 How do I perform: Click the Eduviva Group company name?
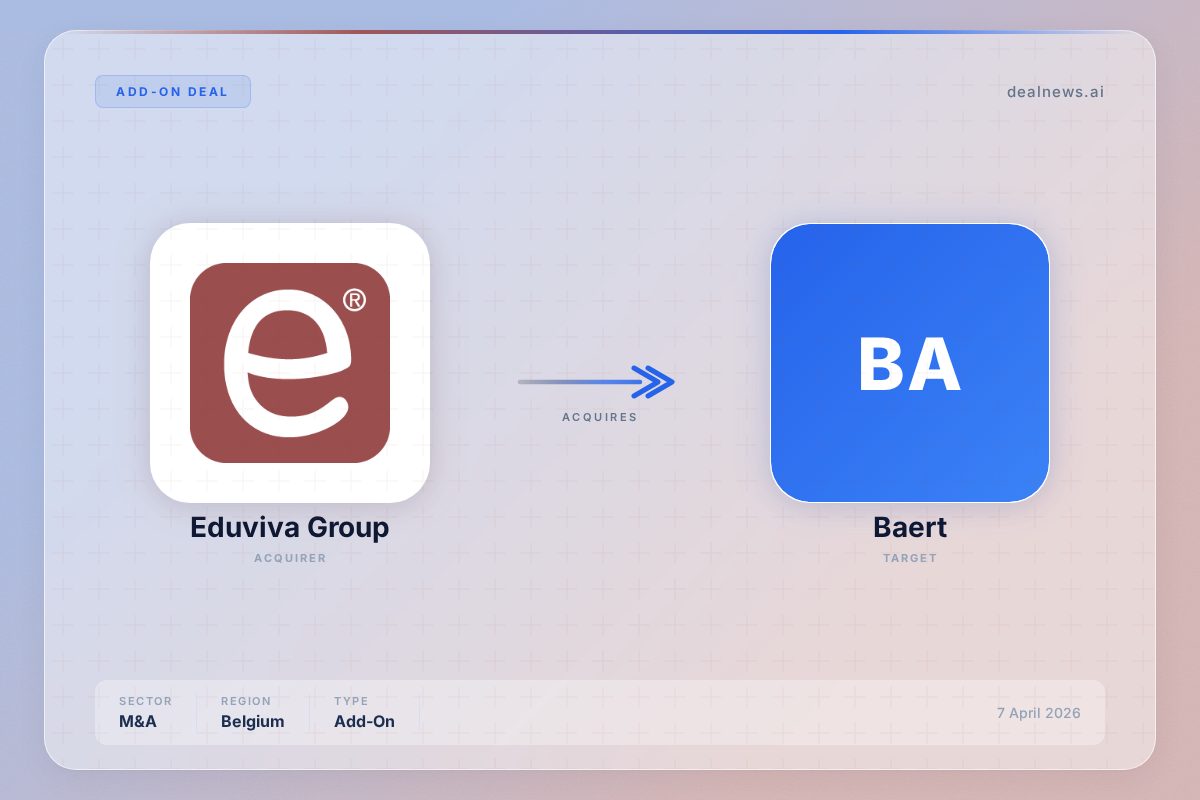pos(290,527)
